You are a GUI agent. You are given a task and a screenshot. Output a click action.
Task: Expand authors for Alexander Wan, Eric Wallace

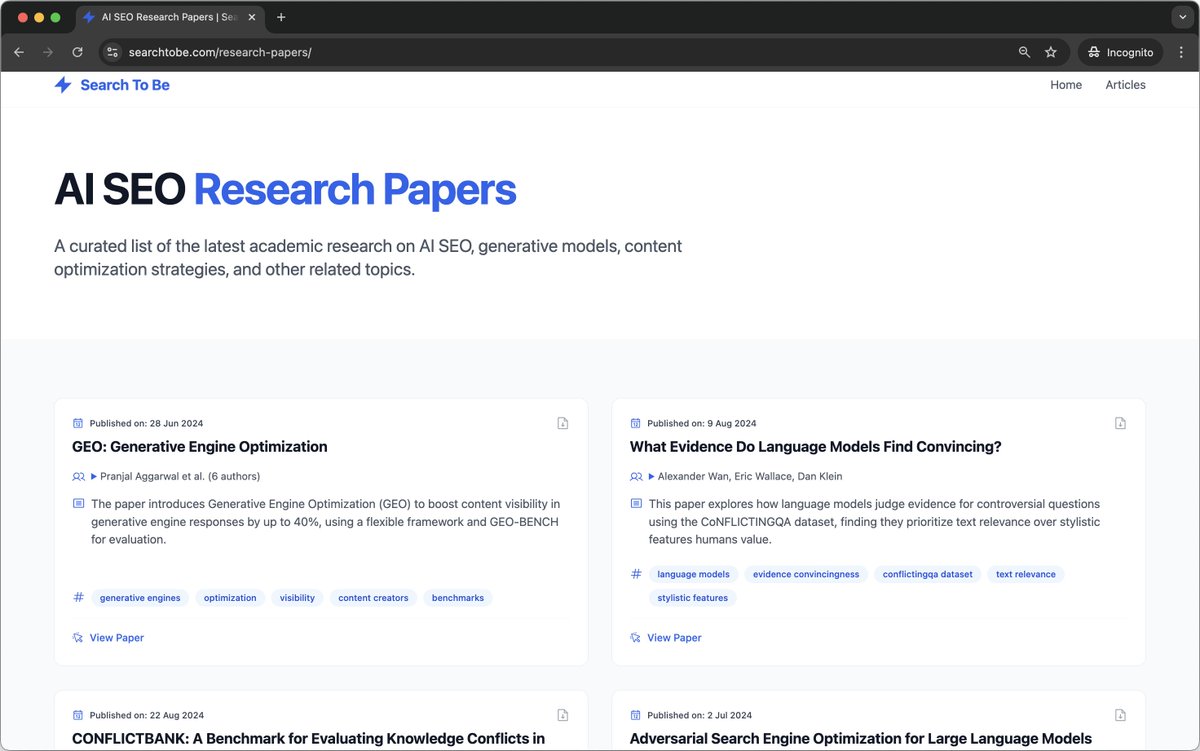(652, 476)
